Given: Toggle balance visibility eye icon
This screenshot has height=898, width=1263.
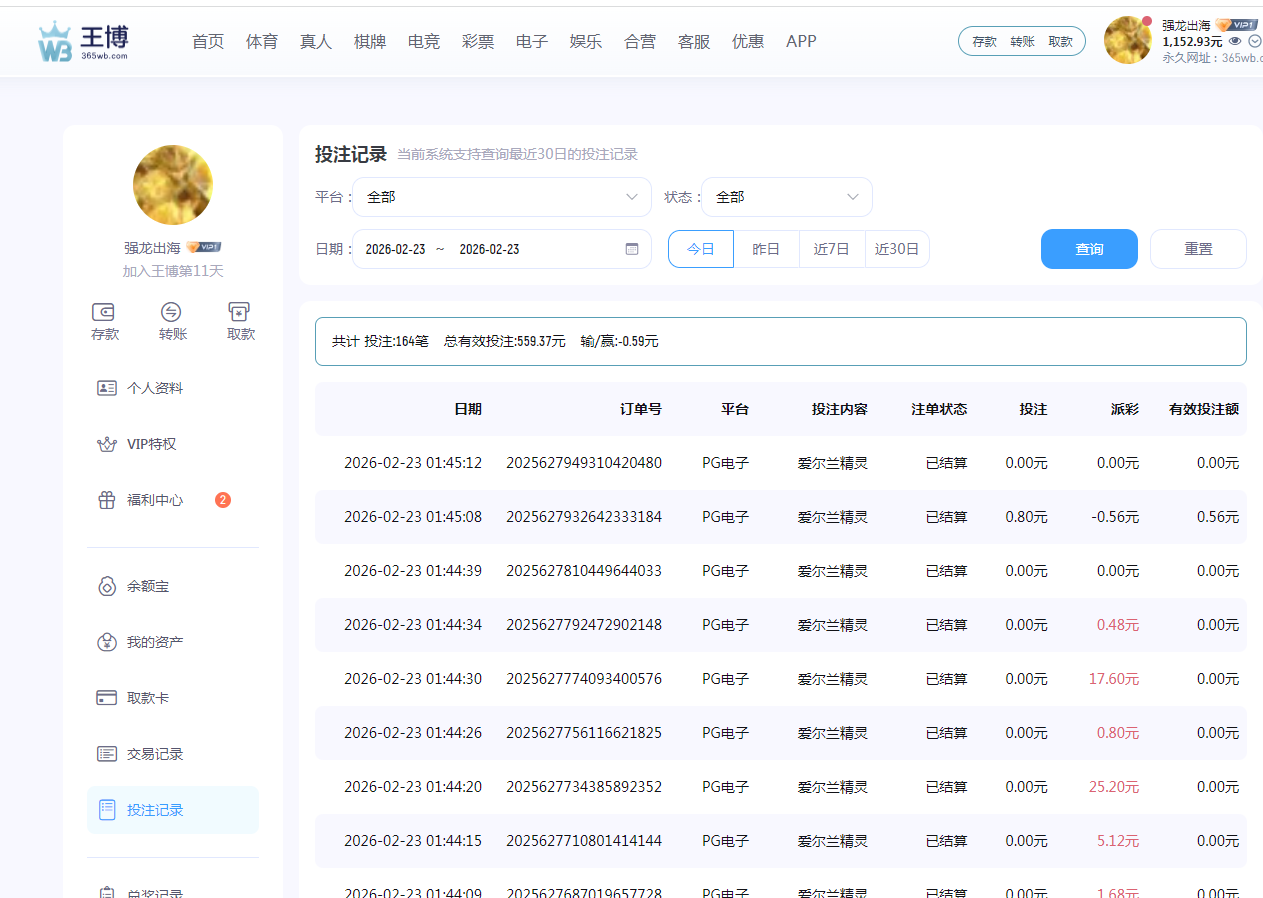Looking at the screenshot, I should click(1235, 41).
